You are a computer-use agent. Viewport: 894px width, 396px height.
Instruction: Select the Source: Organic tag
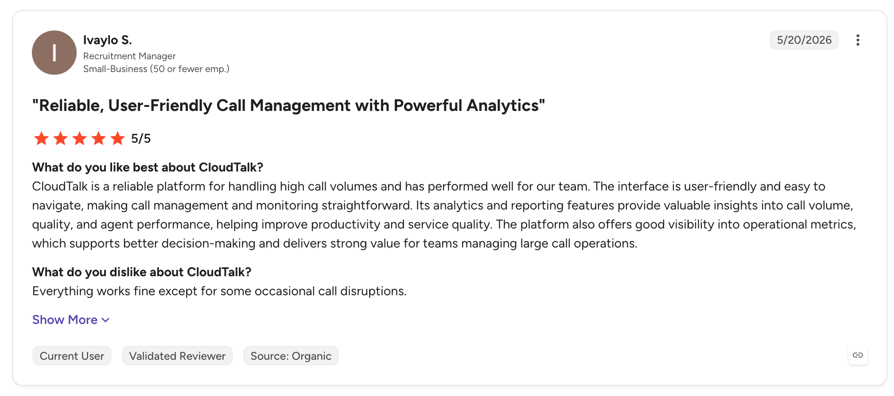point(291,356)
